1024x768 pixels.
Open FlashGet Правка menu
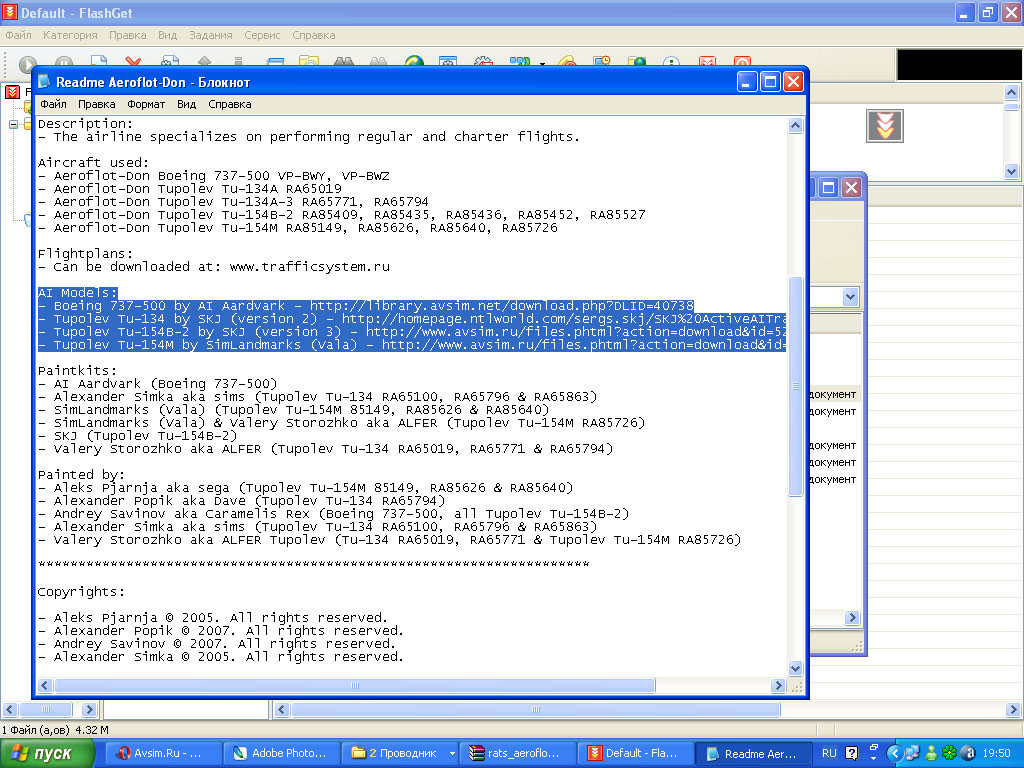tap(127, 35)
